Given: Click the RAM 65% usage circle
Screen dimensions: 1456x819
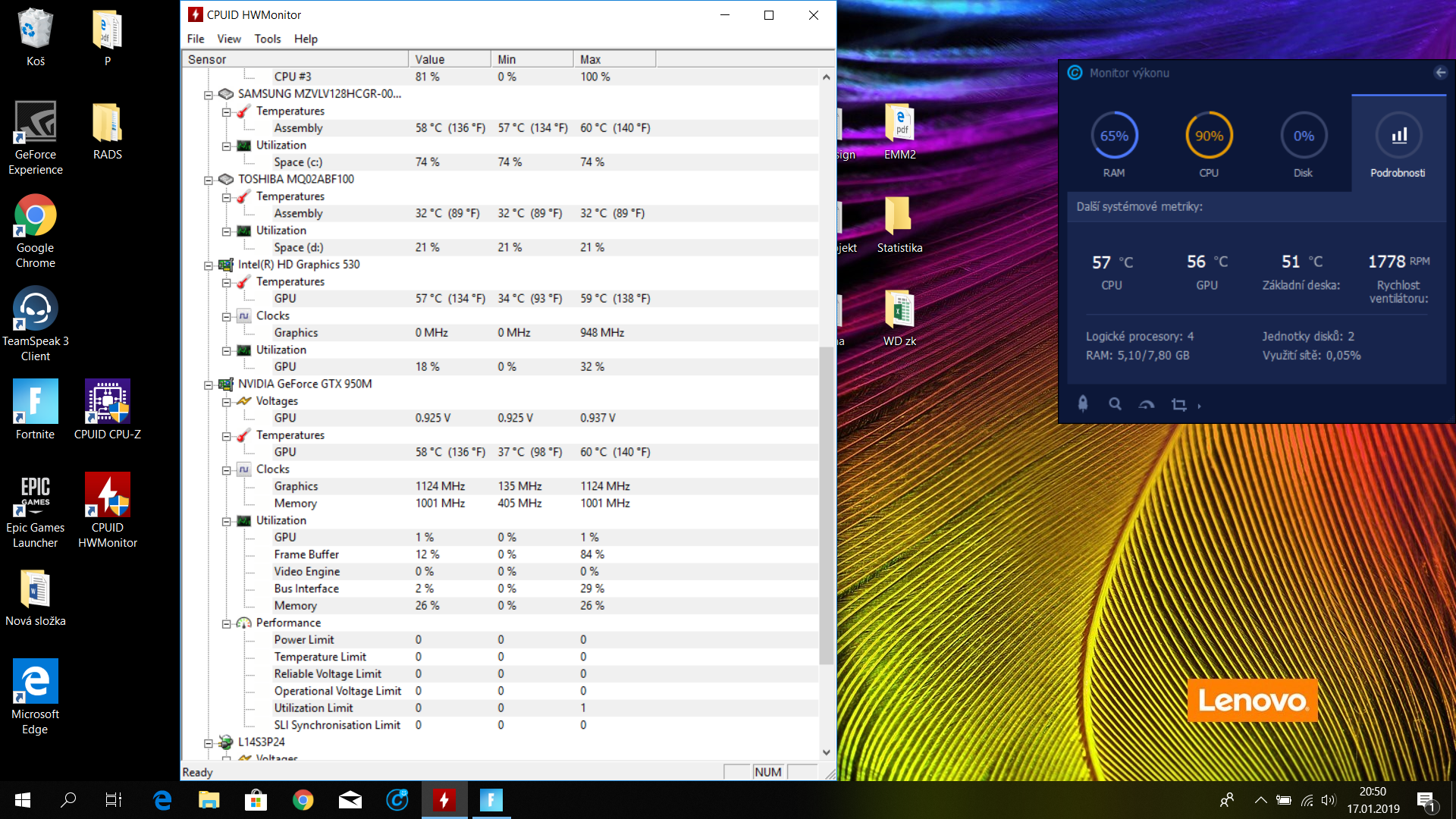Looking at the screenshot, I should [1114, 136].
